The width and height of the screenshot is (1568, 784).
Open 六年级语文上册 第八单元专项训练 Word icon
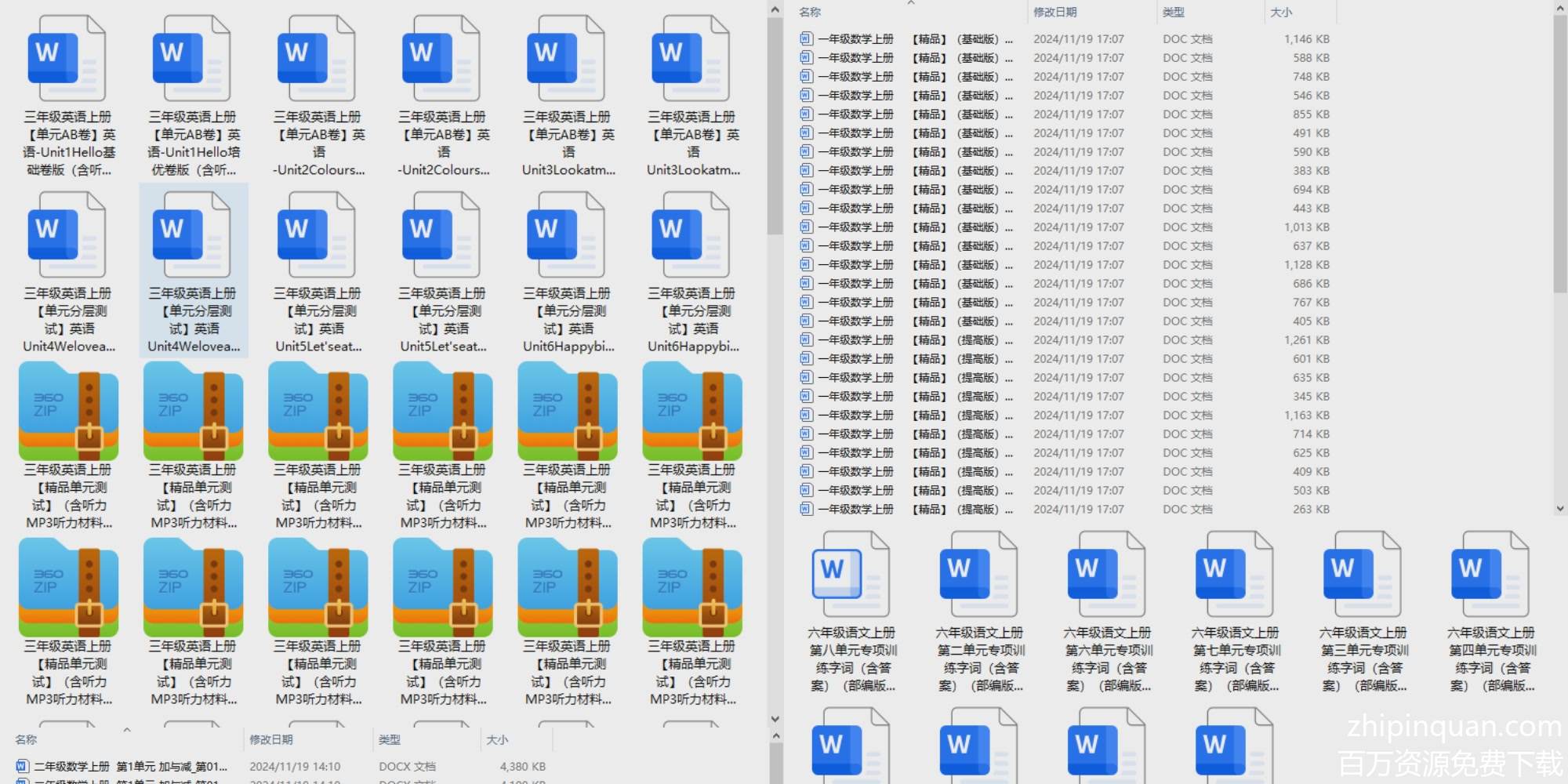(x=851, y=573)
